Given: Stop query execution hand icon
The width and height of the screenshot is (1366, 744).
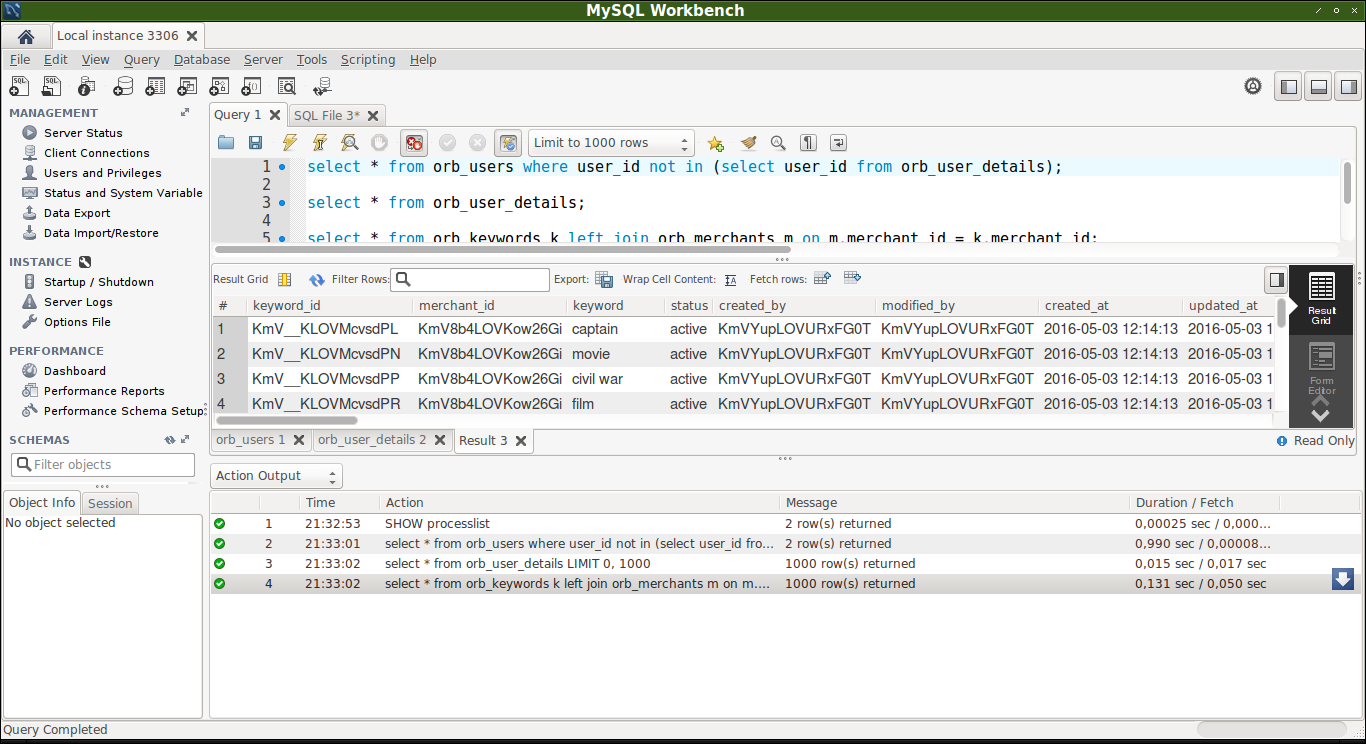Looking at the screenshot, I should pyautogui.click(x=379, y=143).
